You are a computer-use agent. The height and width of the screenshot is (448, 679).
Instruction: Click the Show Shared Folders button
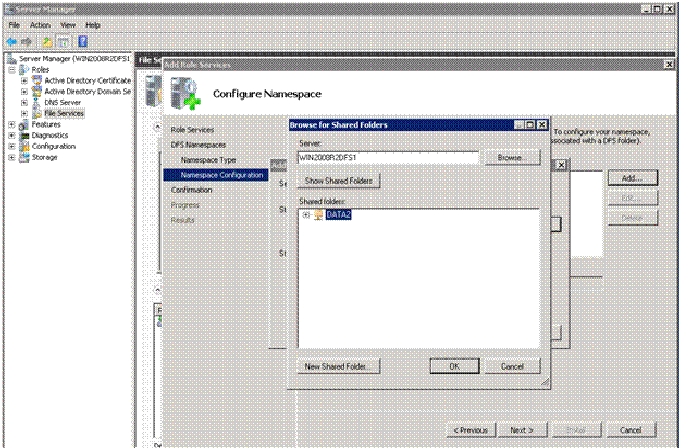tap(339, 181)
